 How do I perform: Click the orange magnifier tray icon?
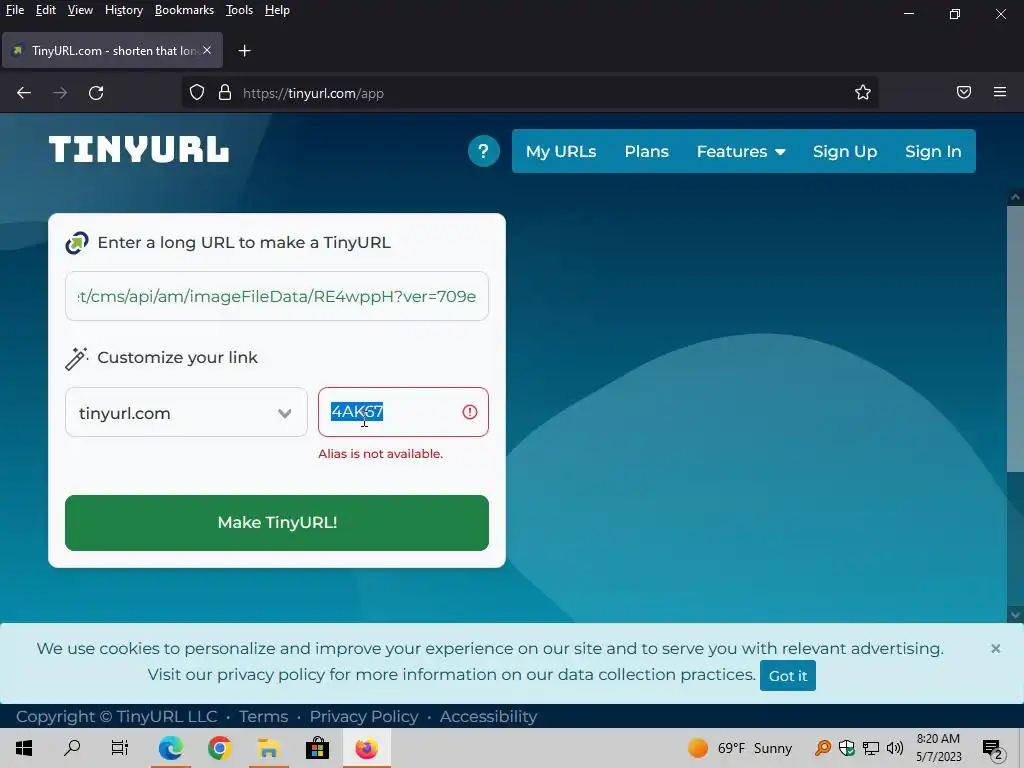(x=823, y=748)
